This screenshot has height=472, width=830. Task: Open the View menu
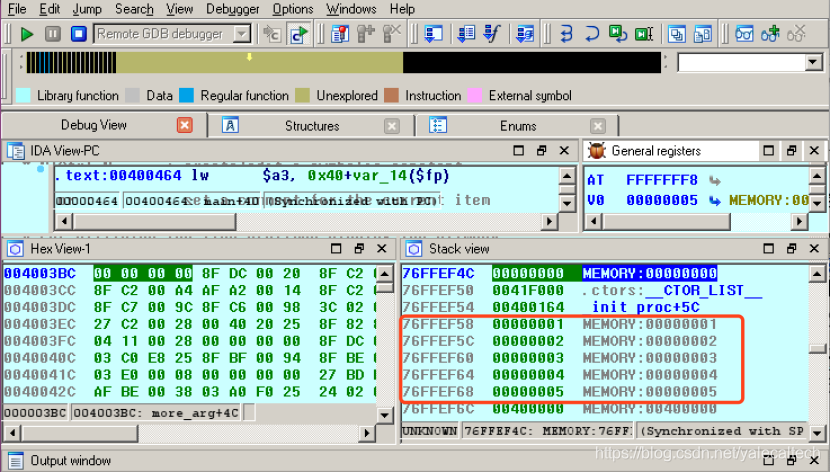coord(179,9)
